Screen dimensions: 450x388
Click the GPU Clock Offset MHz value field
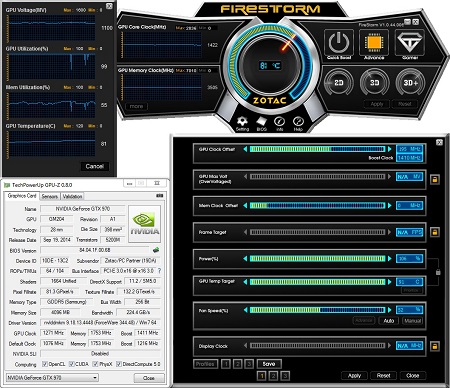coord(409,149)
